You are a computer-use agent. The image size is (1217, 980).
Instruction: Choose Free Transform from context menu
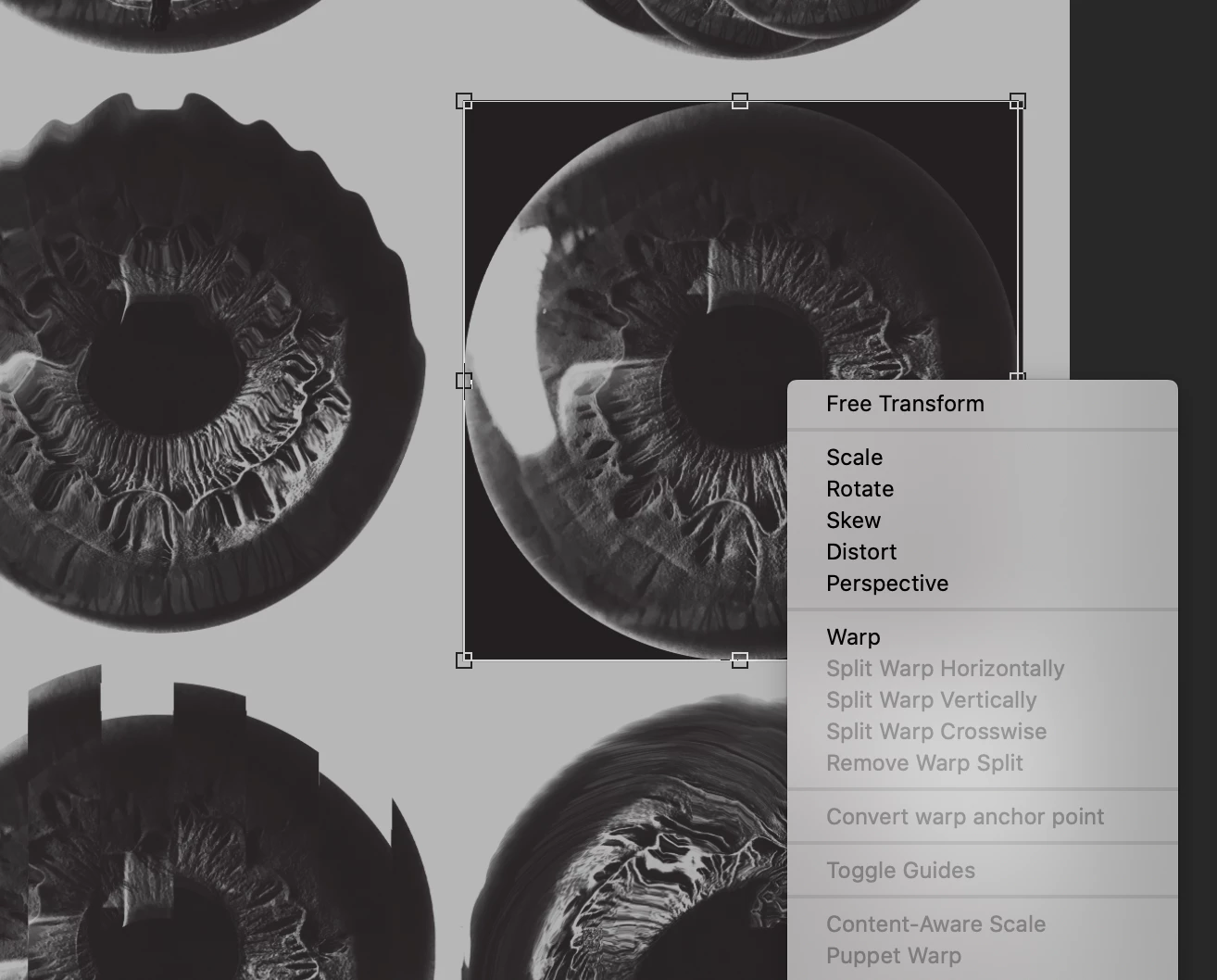click(x=982, y=404)
